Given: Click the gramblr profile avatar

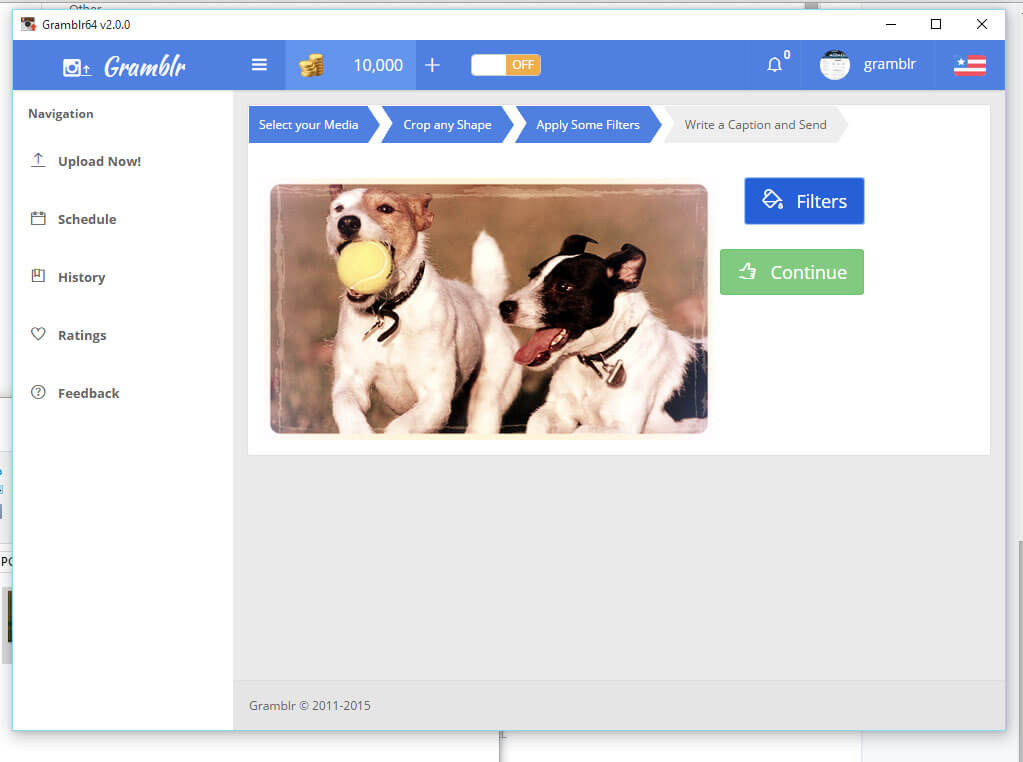Looking at the screenshot, I should 834,65.
